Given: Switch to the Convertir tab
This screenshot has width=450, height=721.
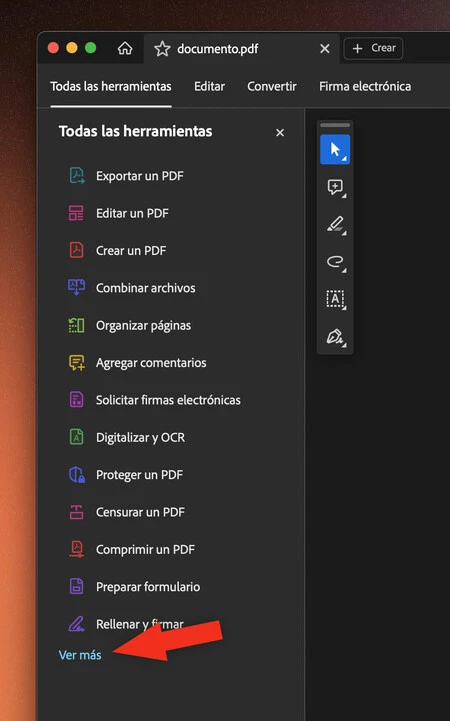Looking at the screenshot, I should point(272,86).
